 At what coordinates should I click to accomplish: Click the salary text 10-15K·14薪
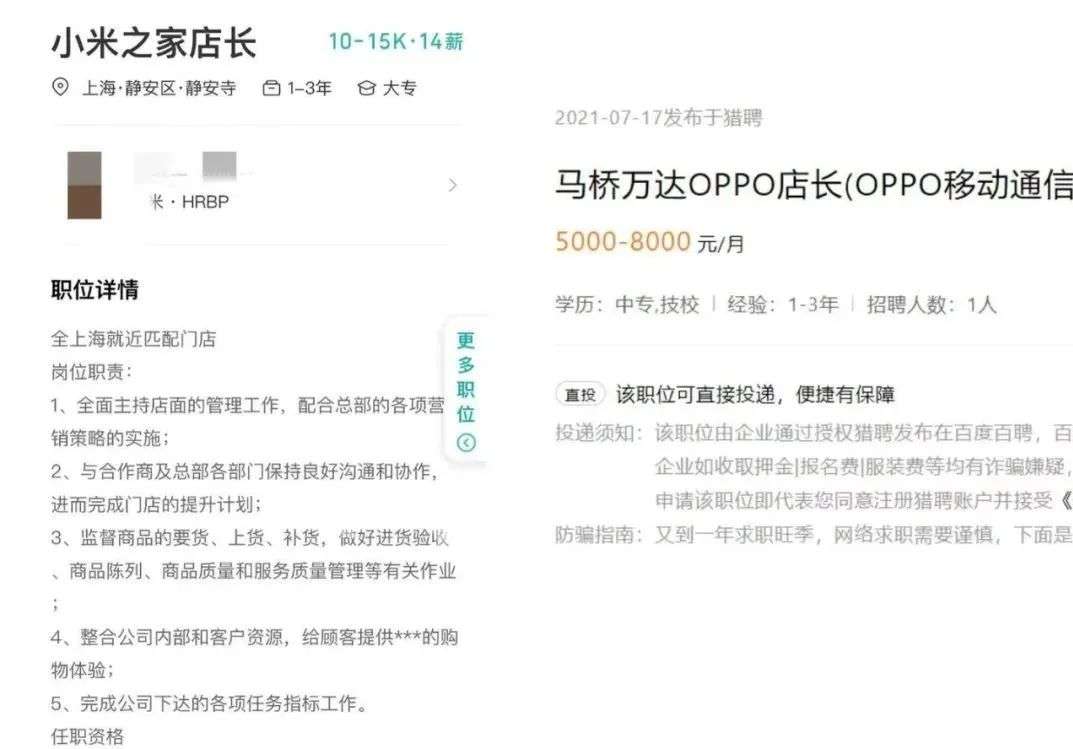tap(396, 42)
